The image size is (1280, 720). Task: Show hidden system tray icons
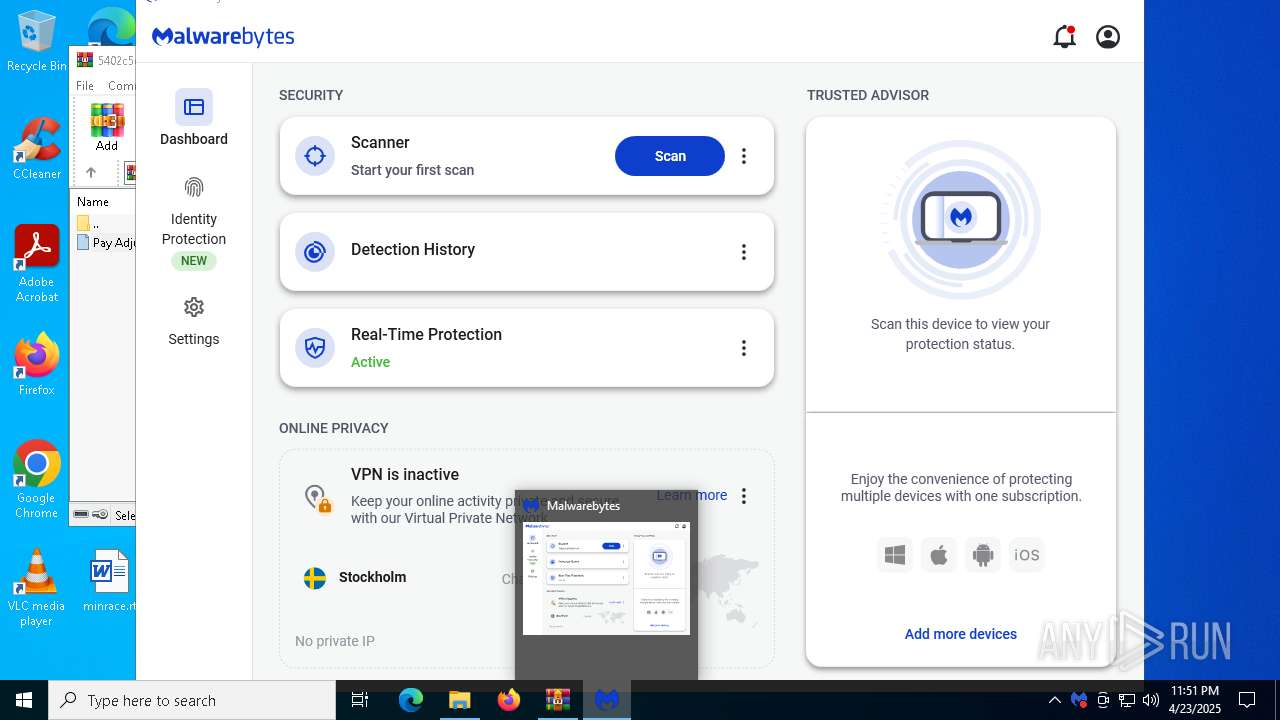point(1055,700)
